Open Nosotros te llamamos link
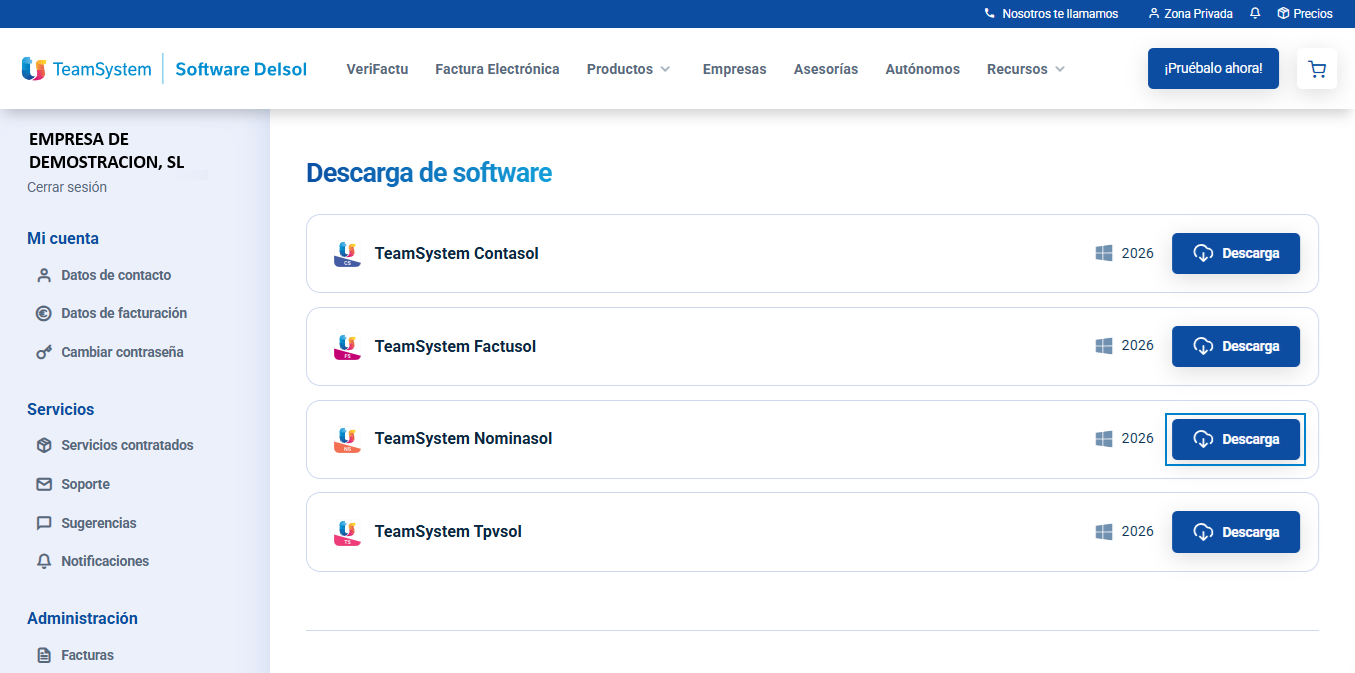Viewport: 1355px width, 673px height. pos(1060,14)
